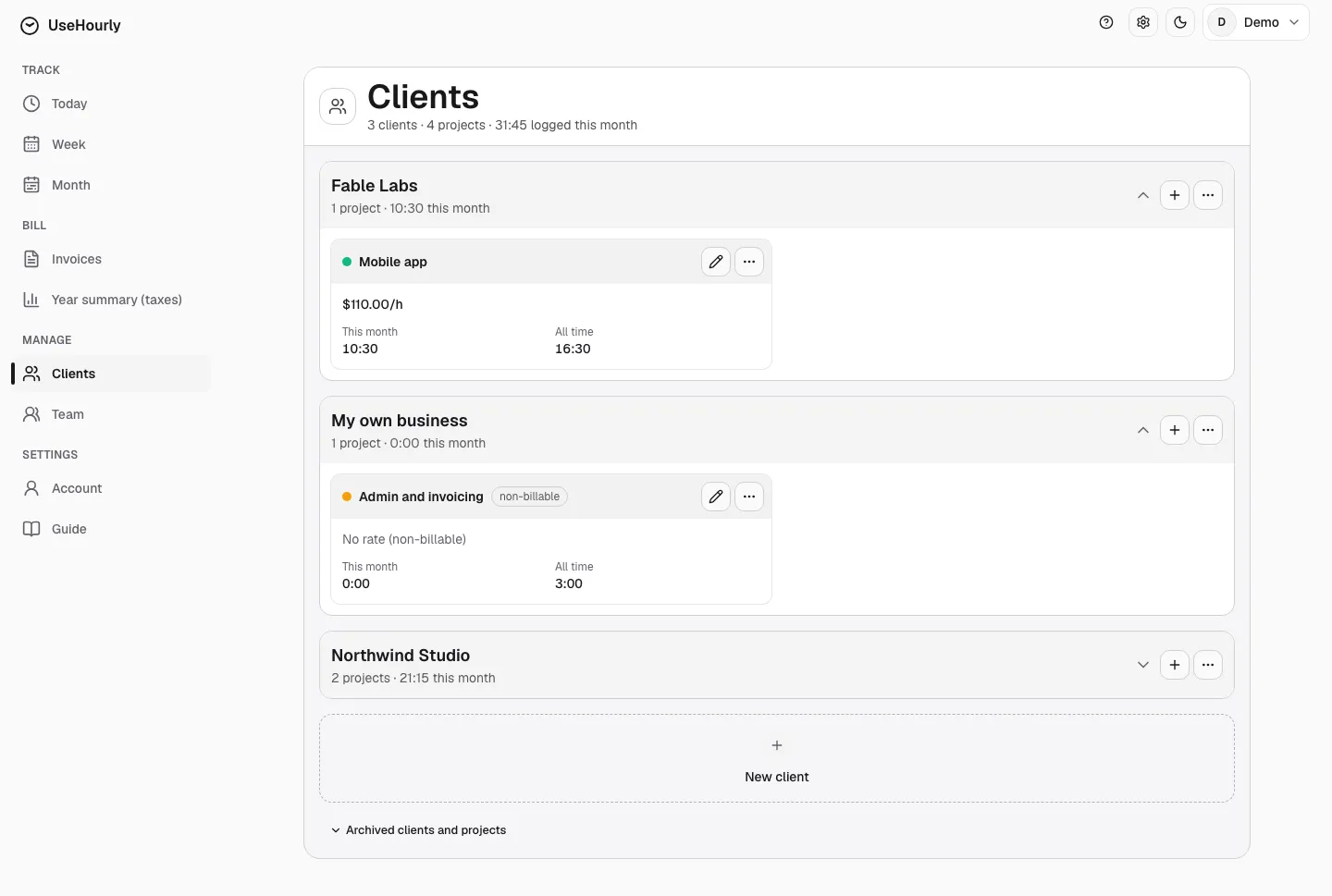Open the Demo account dropdown
Screen dimensions: 1332x896
(x=1256, y=22)
